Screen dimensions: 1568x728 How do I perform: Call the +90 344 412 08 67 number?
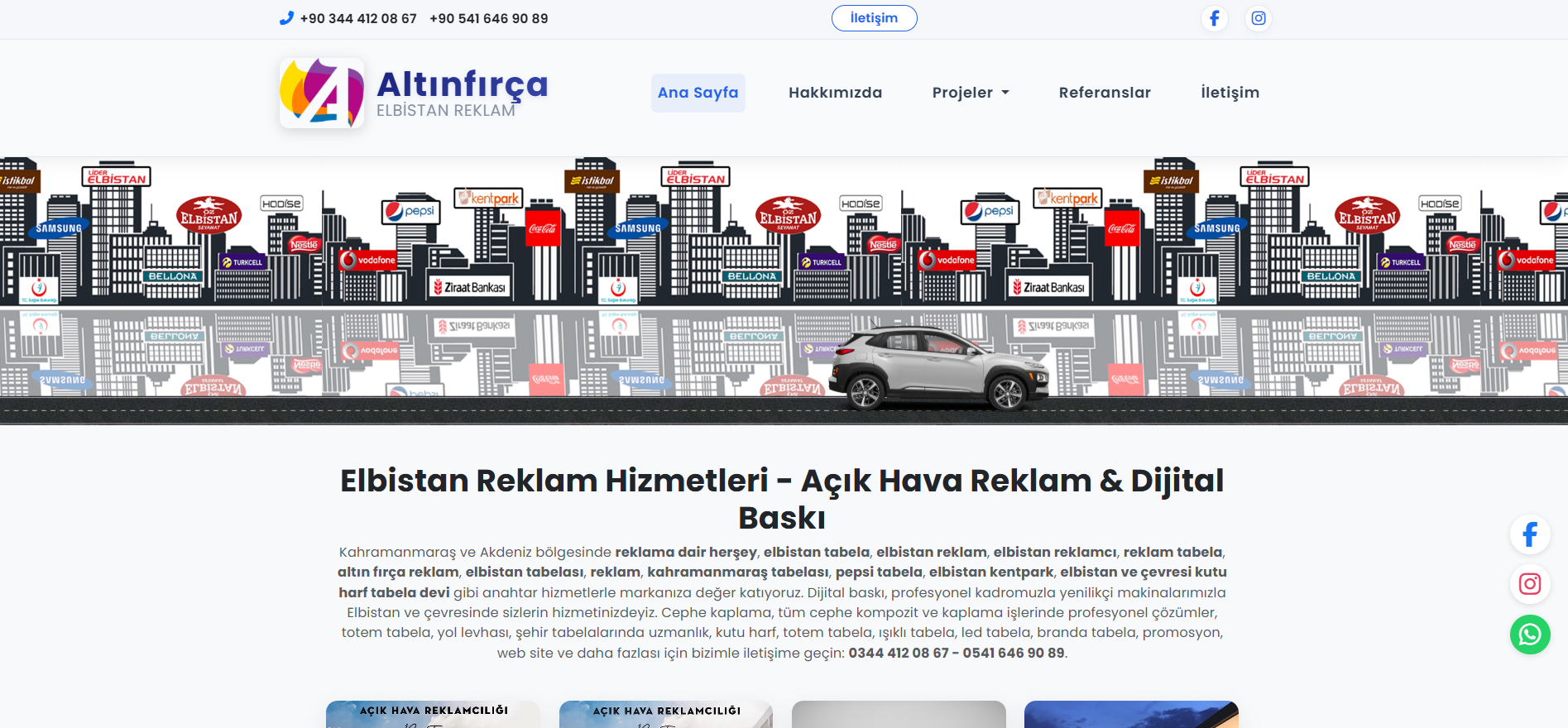(358, 18)
